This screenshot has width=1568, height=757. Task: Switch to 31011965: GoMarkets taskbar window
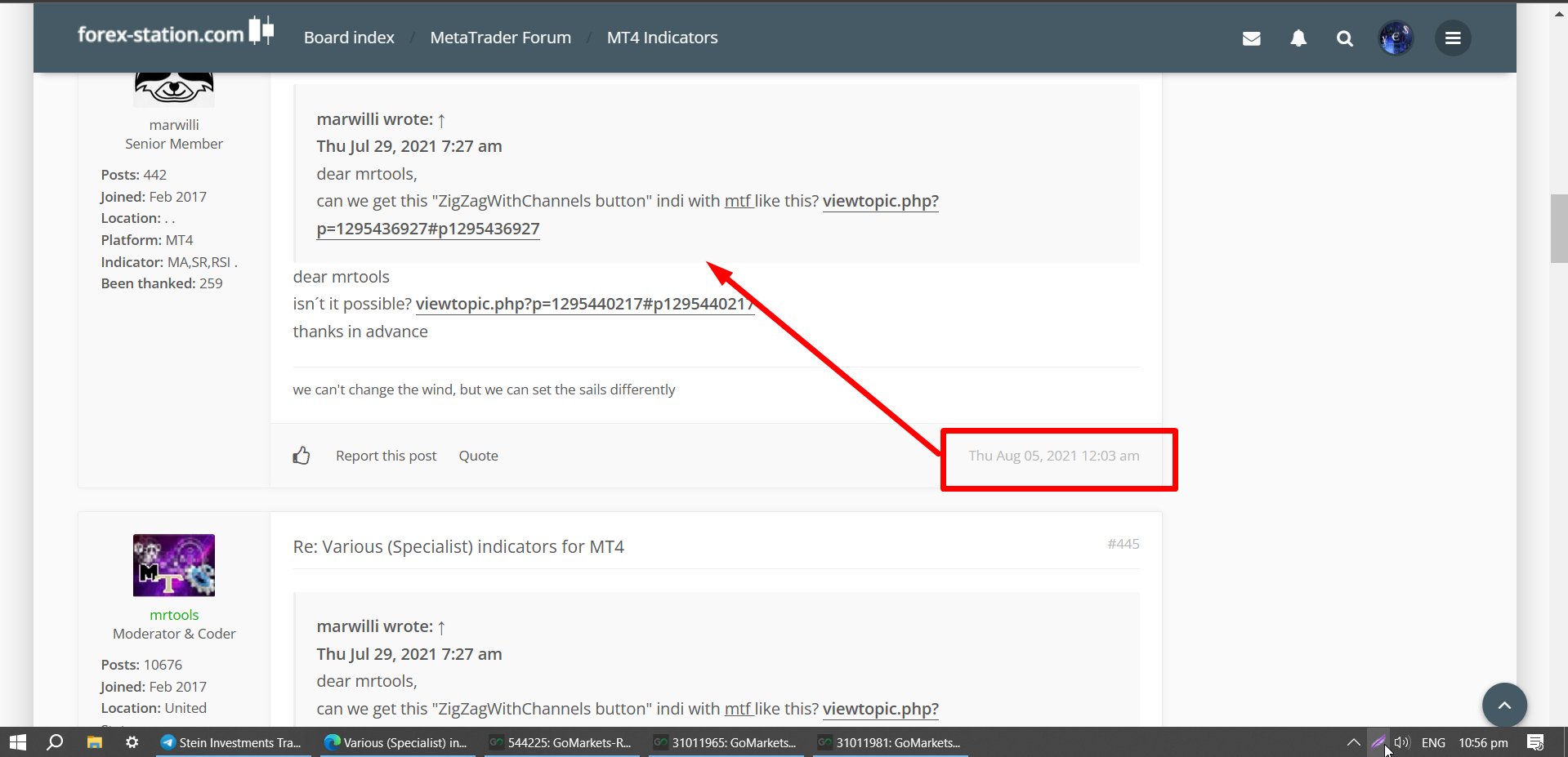pos(726,742)
